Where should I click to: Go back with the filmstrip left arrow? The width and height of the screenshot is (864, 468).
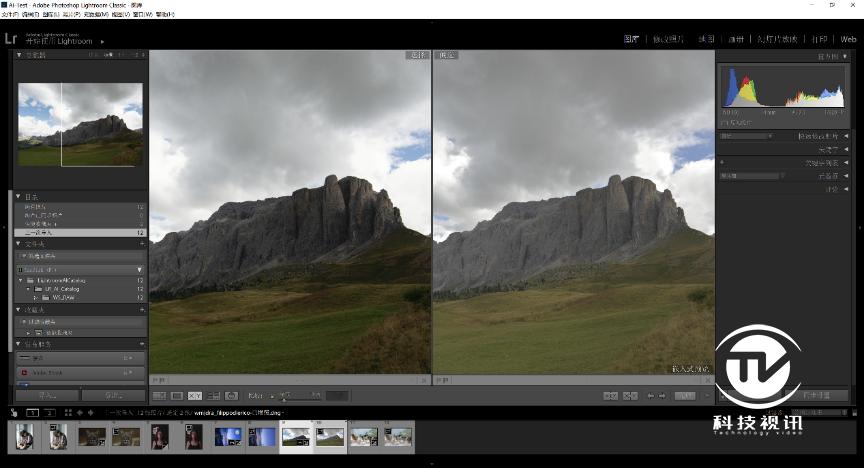point(79,412)
